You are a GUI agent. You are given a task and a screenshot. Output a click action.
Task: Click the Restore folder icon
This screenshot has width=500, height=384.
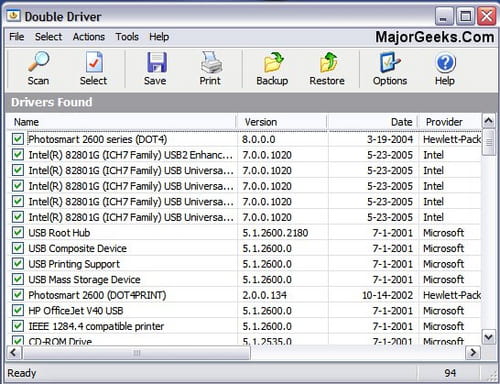(328, 62)
